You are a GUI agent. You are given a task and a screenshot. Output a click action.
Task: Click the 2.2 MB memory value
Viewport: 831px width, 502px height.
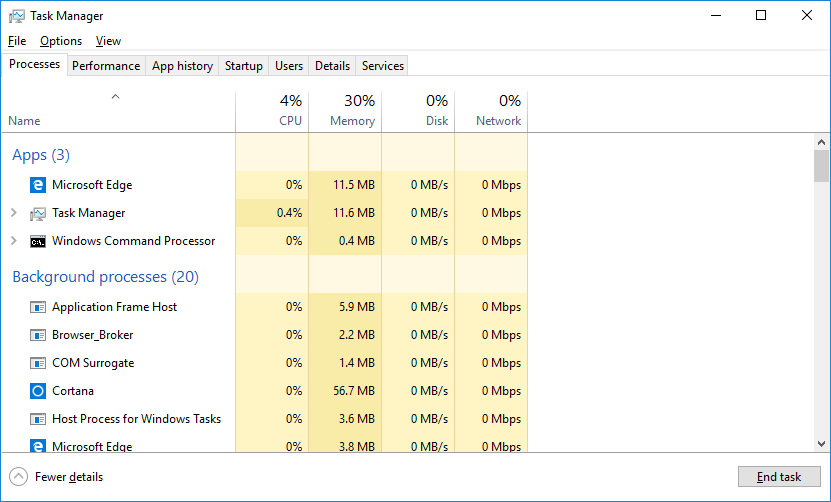pos(357,335)
